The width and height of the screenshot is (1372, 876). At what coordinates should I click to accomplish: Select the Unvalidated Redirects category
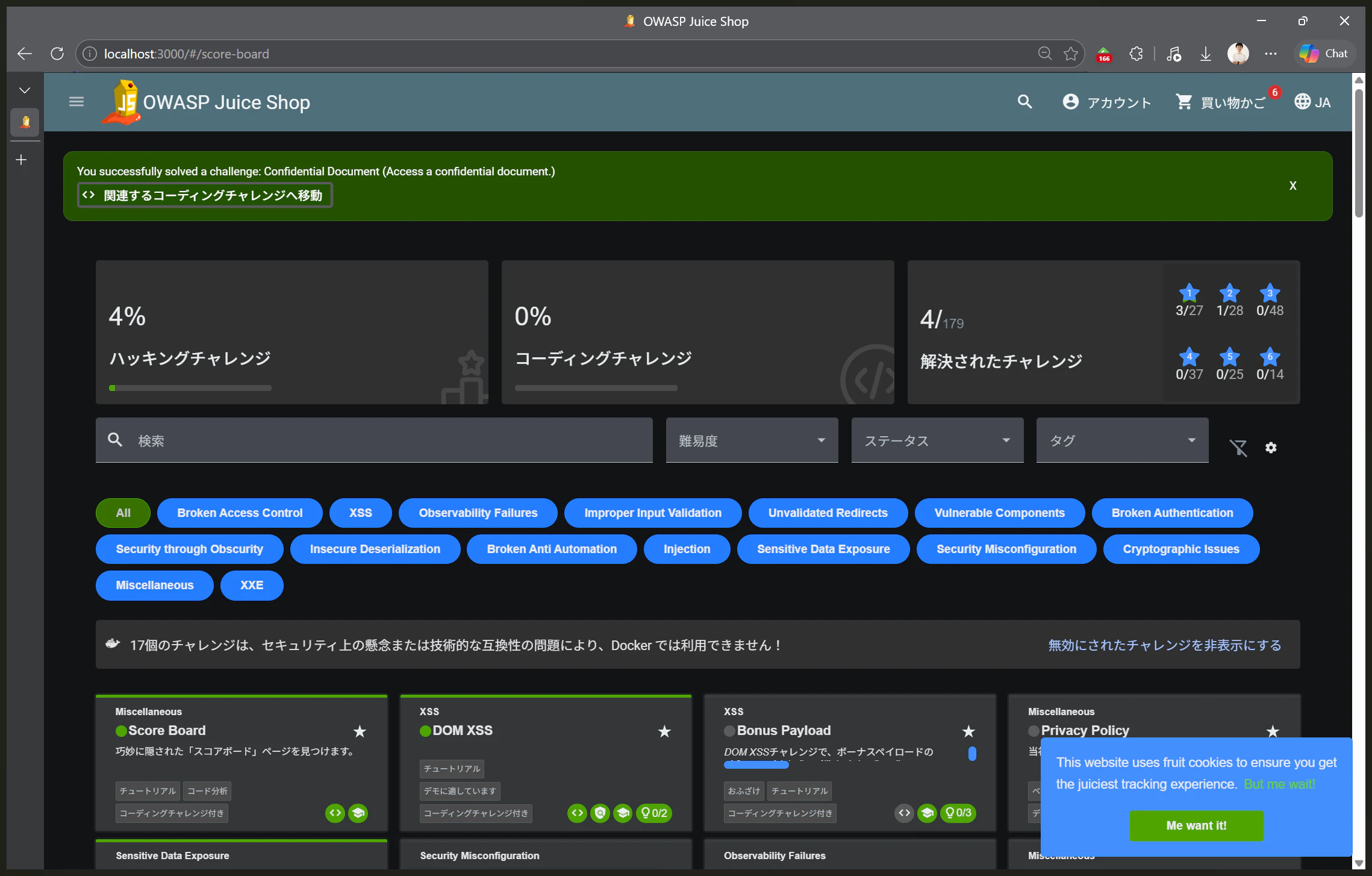click(828, 513)
